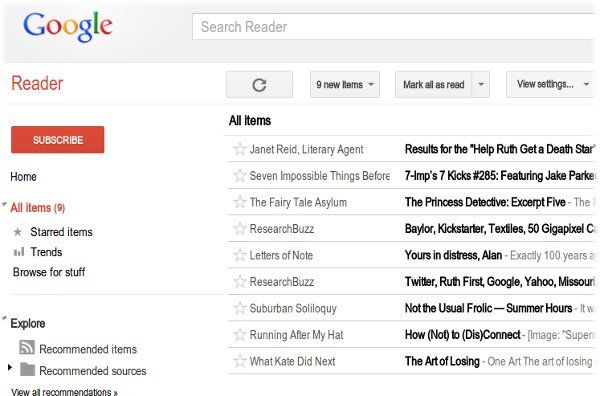Star the Running After My Hat item
Image resolution: width=600 pixels, height=396 pixels.
pos(240,334)
